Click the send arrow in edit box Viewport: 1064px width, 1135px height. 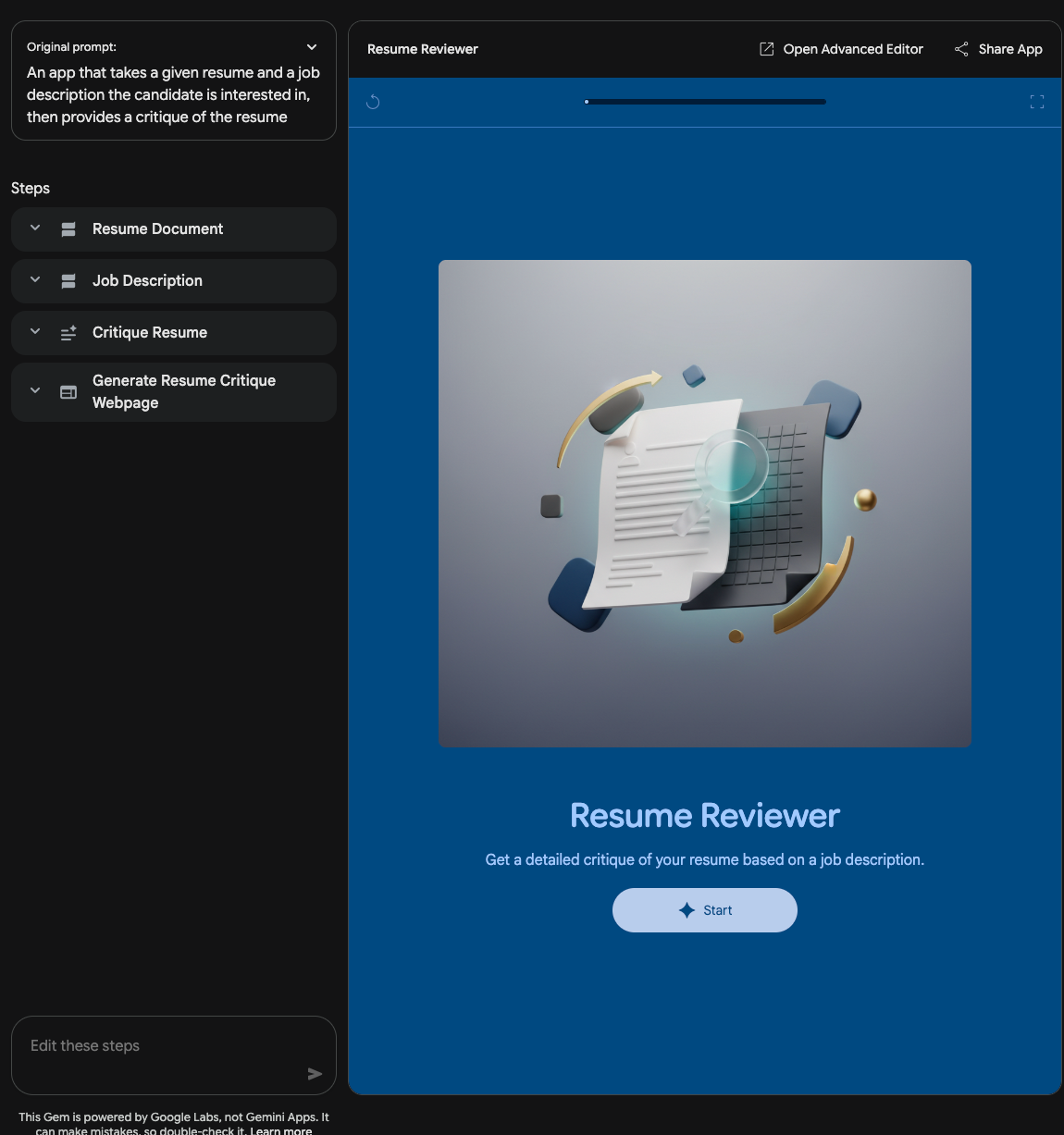[x=315, y=1074]
